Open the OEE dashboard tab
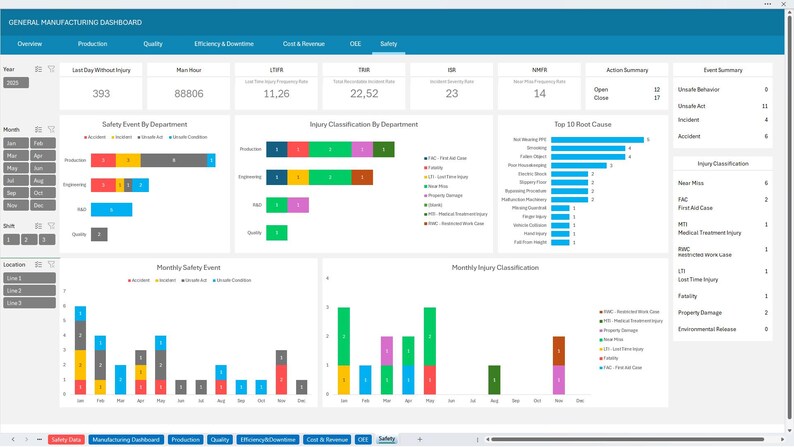The width and height of the screenshot is (794, 447). click(x=355, y=44)
